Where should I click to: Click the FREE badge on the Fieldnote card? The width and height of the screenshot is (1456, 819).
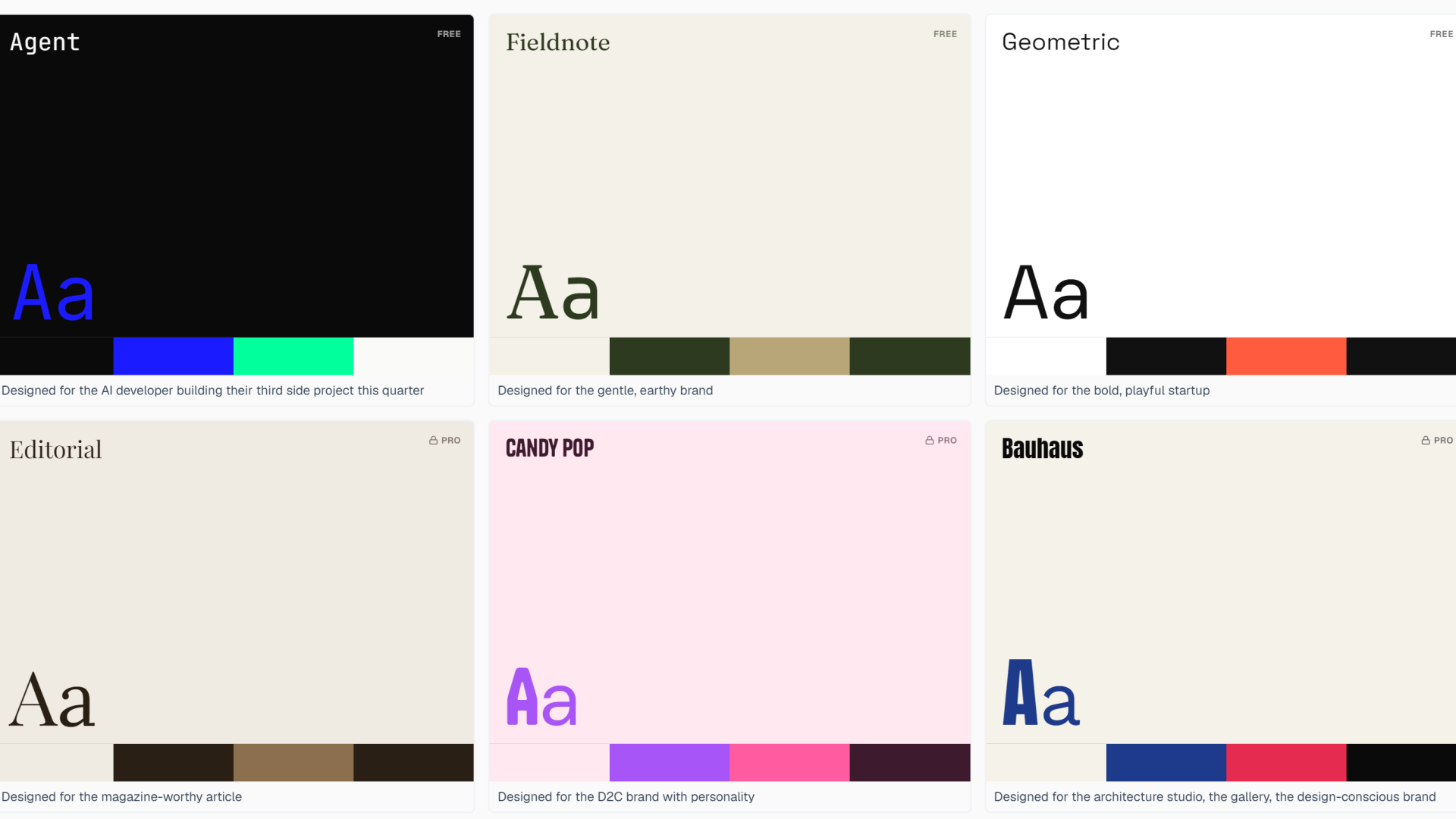coord(945,34)
